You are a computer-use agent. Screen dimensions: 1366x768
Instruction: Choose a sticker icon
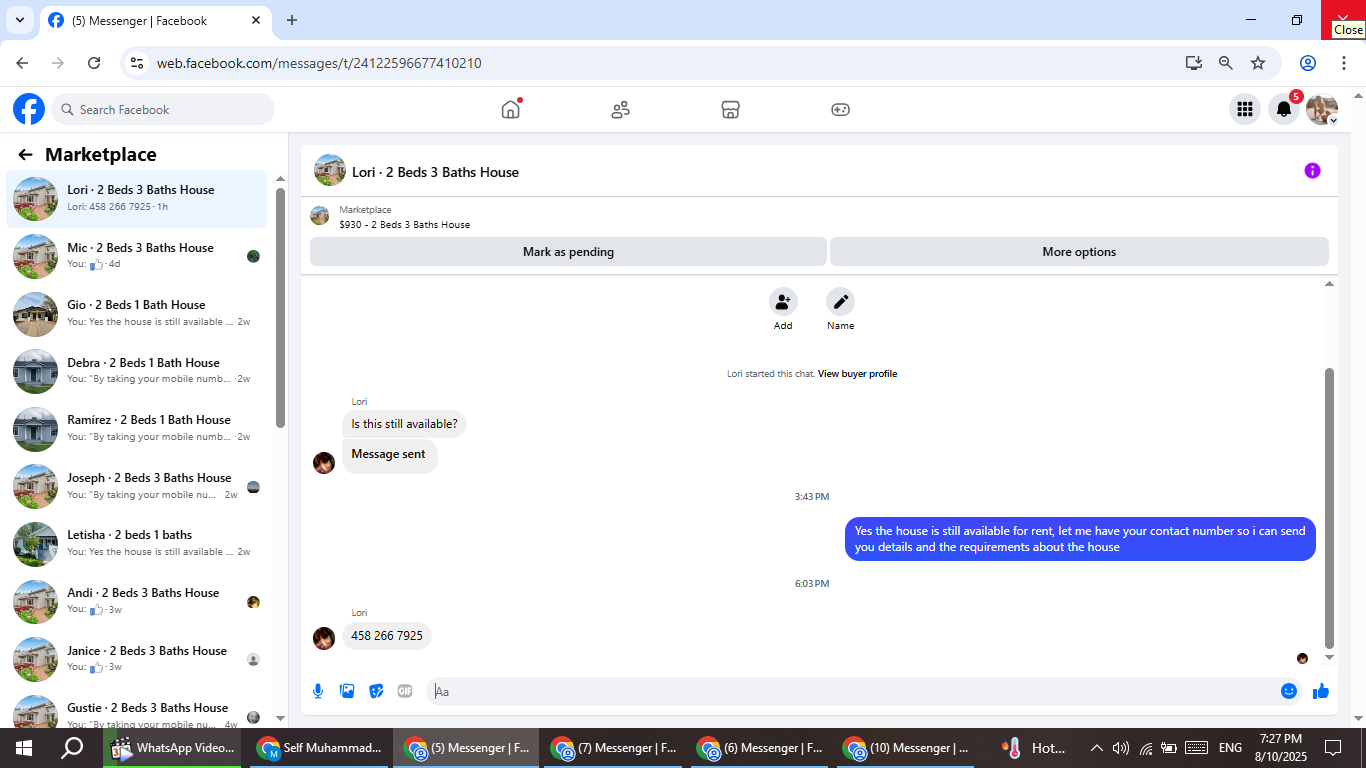[376, 691]
